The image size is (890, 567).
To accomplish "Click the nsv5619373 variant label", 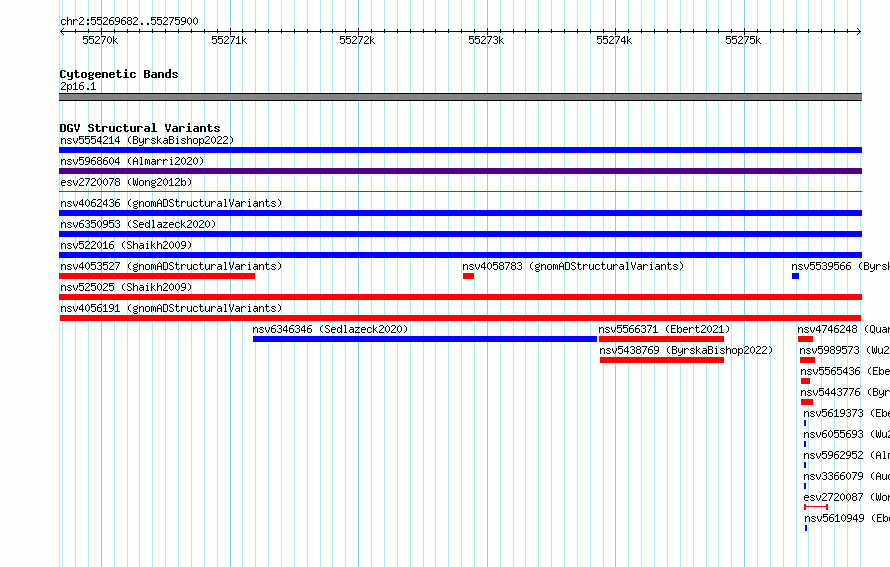I will [846, 413].
